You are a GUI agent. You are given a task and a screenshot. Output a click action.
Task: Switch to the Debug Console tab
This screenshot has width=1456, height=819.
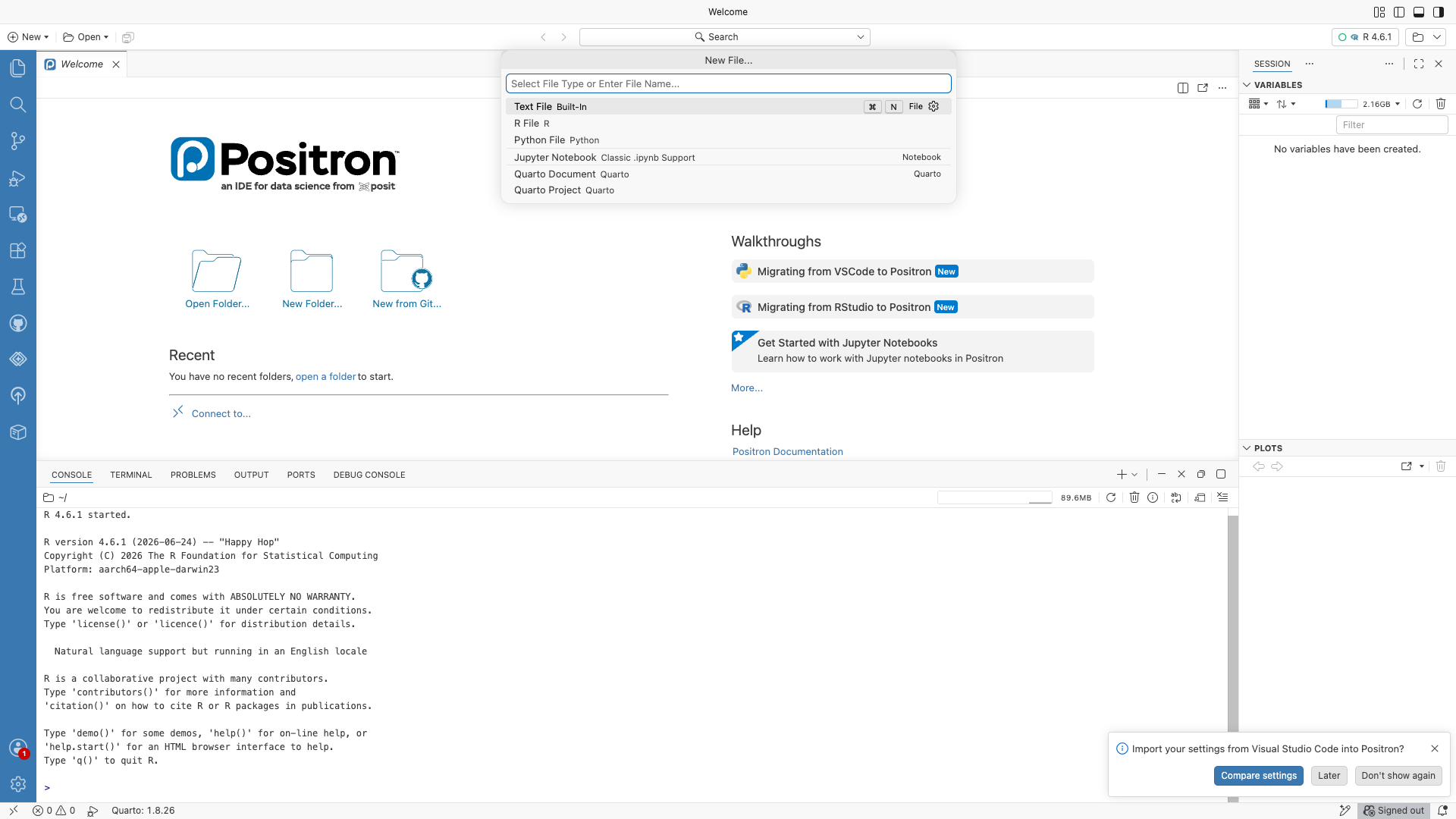point(369,475)
